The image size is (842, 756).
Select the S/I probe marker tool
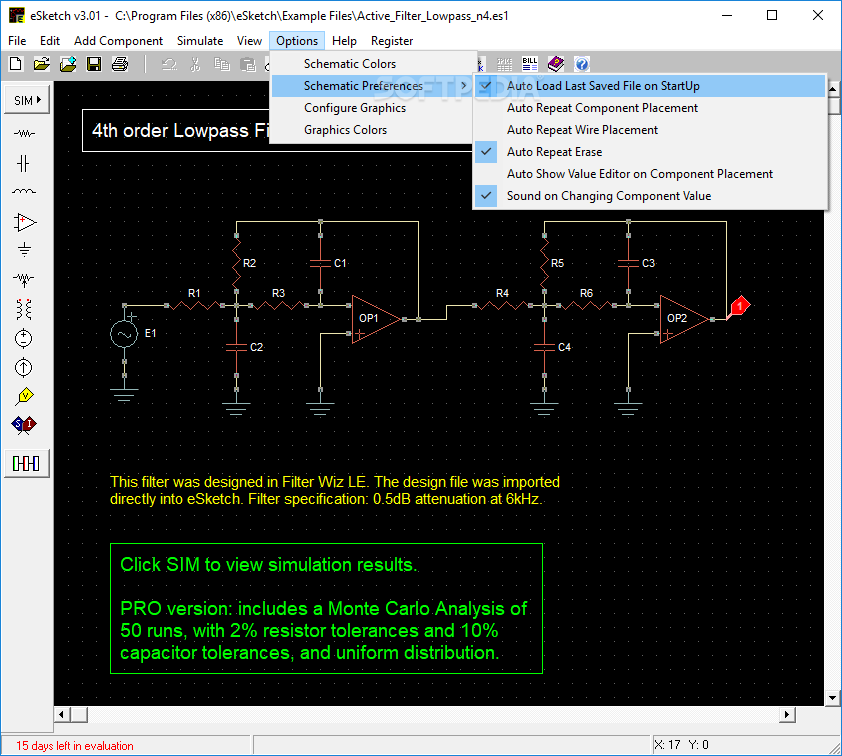pyautogui.click(x=24, y=425)
